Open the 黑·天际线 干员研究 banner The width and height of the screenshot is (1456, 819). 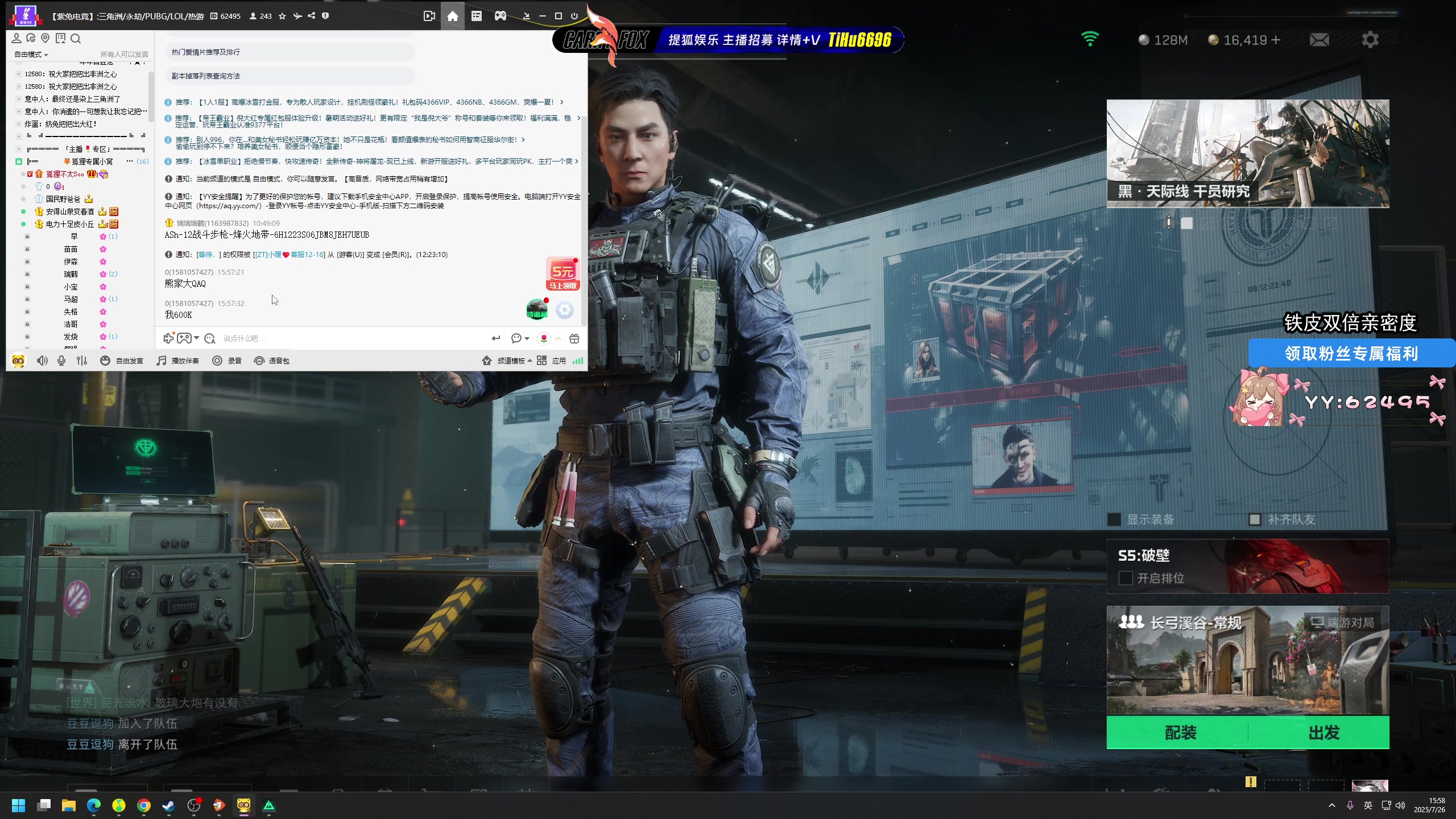coord(1248,154)
